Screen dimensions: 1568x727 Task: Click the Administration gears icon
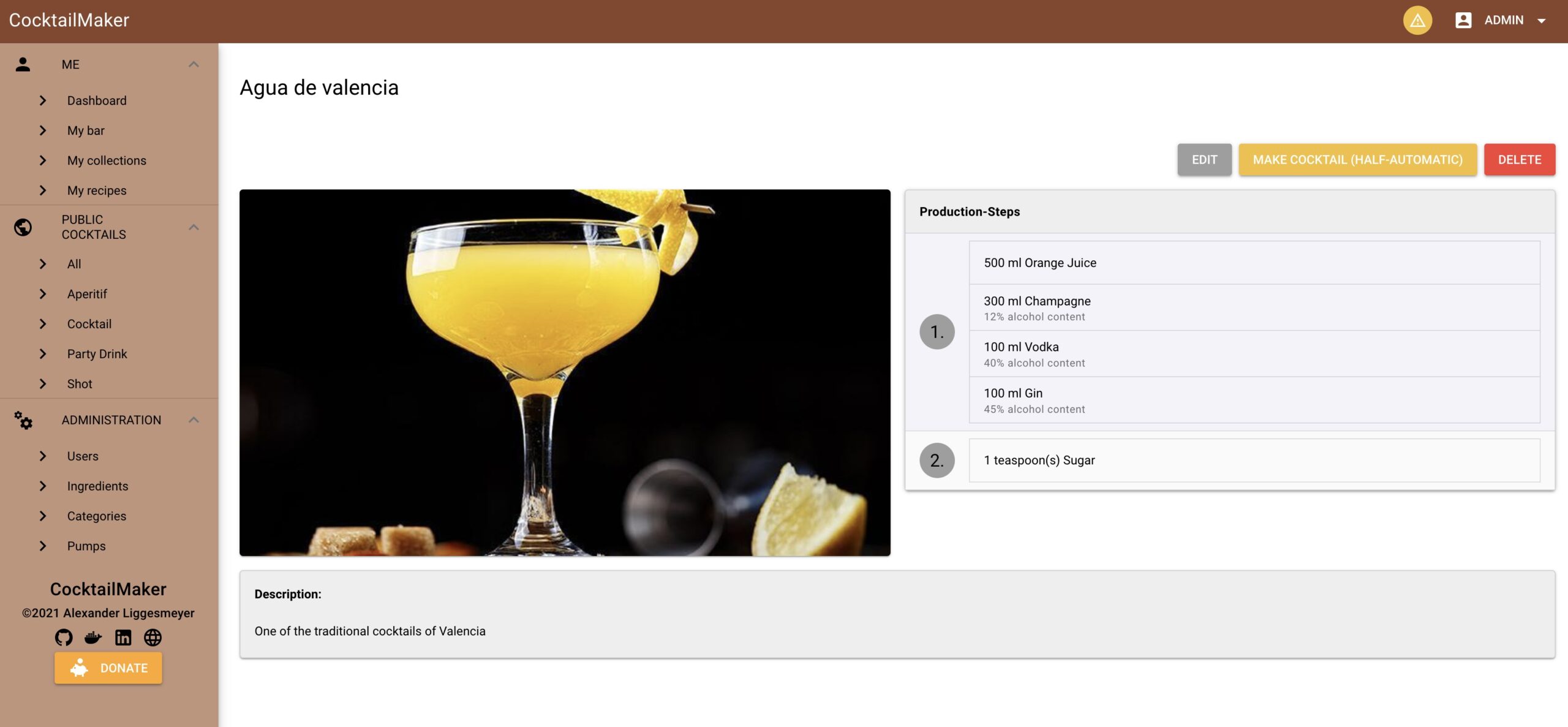point(23,420)
